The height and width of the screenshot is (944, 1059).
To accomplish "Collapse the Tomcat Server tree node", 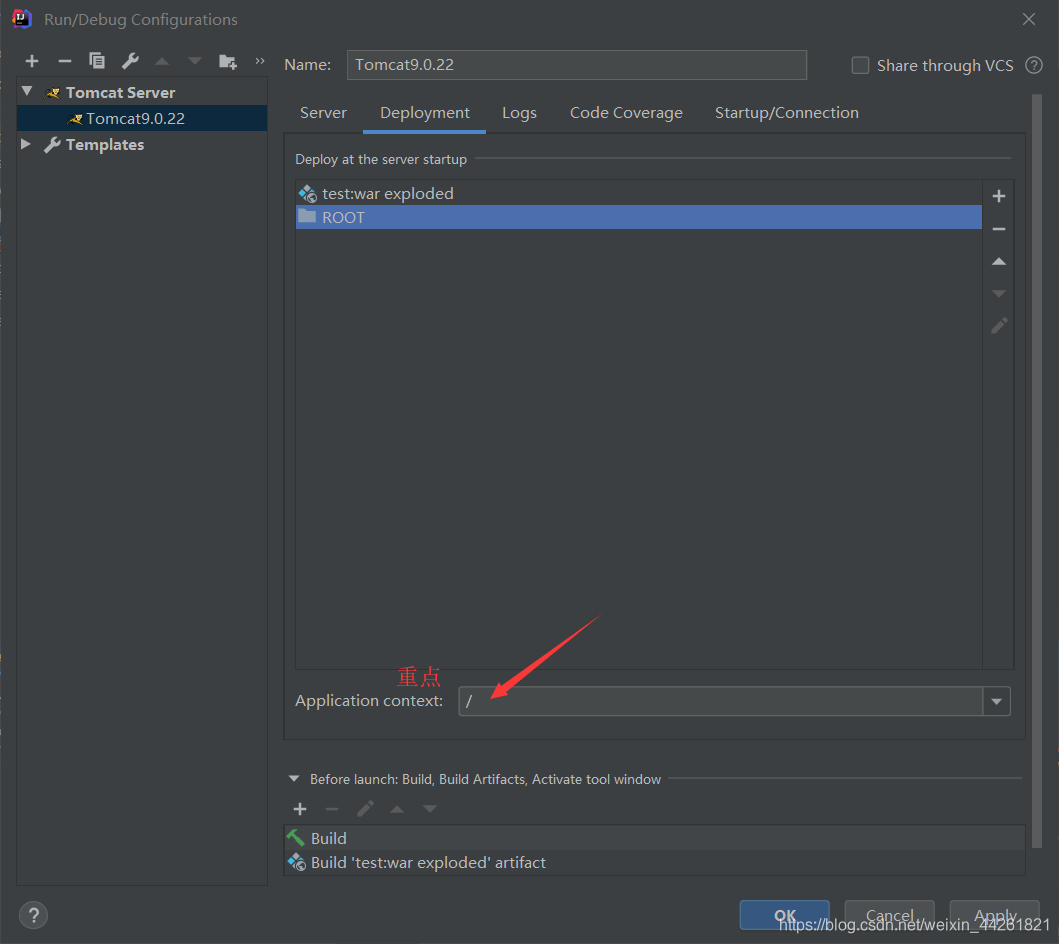I will (27, 91).
